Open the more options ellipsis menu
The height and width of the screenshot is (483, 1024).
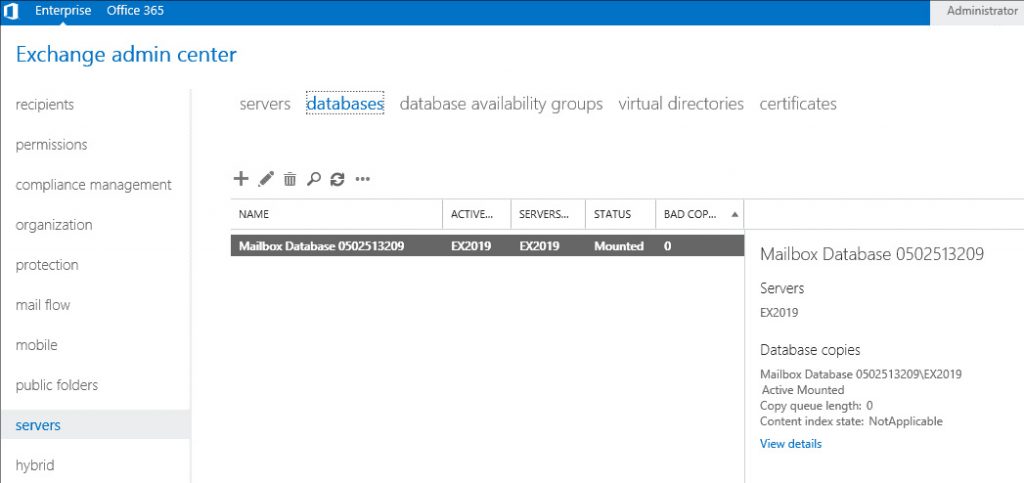362,180
